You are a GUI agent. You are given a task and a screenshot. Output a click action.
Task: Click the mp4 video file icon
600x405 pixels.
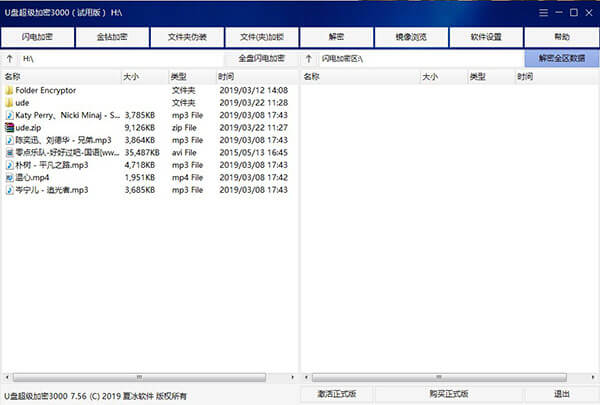coord(10,177)
